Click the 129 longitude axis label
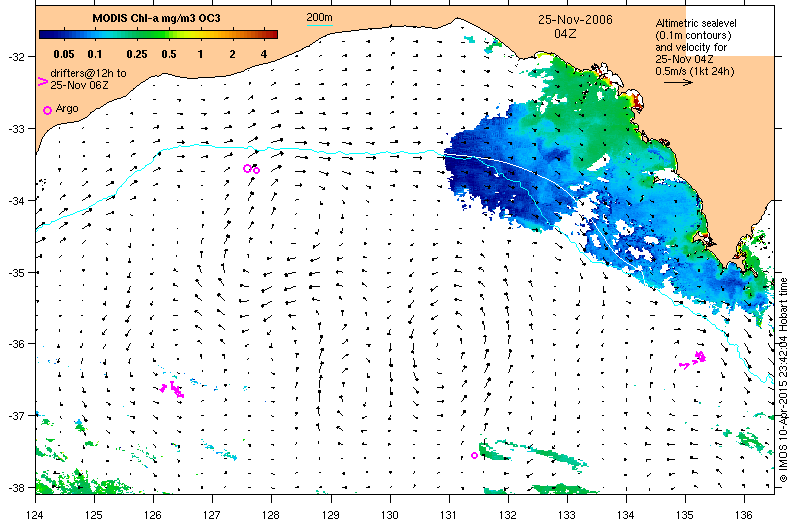 tap(331, 515)
